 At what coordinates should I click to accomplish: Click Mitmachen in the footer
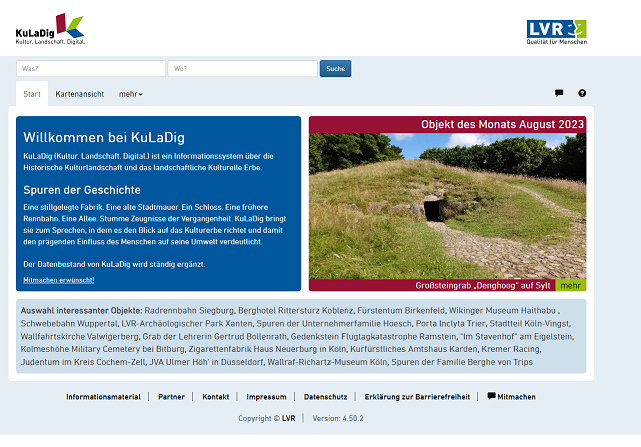(x=516, y=397)
